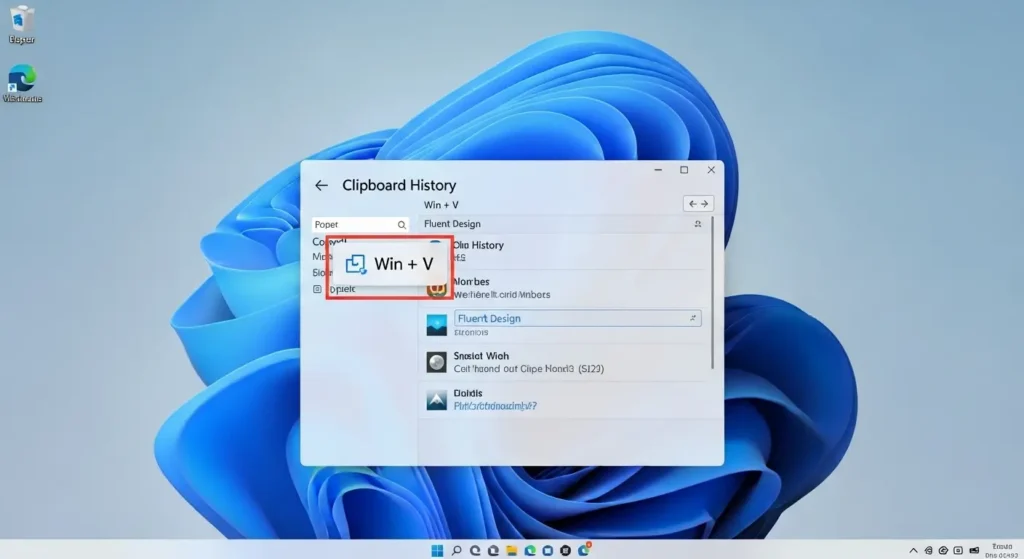Open the taskbar clock and date
Screen dimensions: 1024x559
point(1002,551)
